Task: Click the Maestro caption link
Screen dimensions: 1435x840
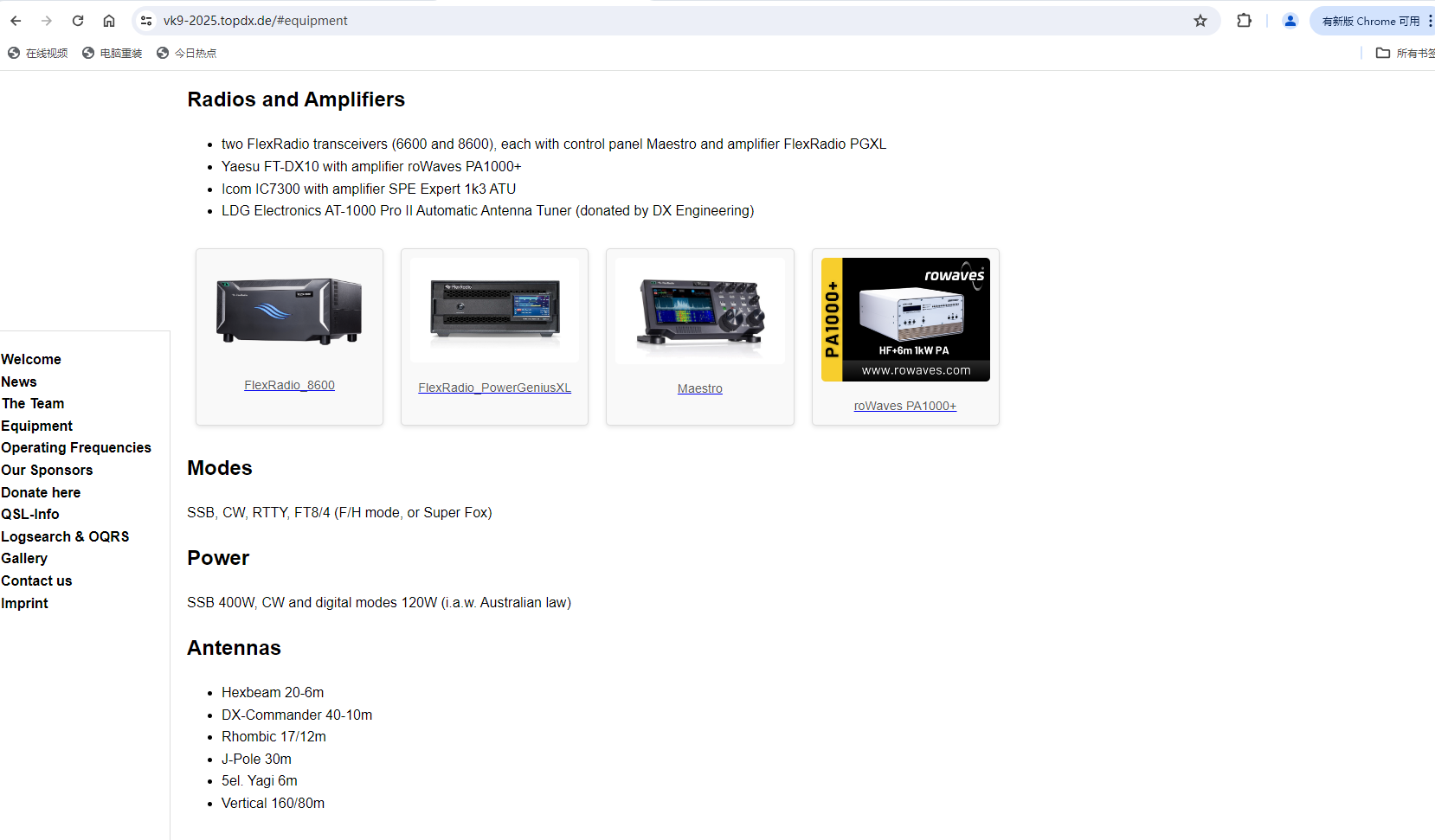Action: (x=700, y=388)
